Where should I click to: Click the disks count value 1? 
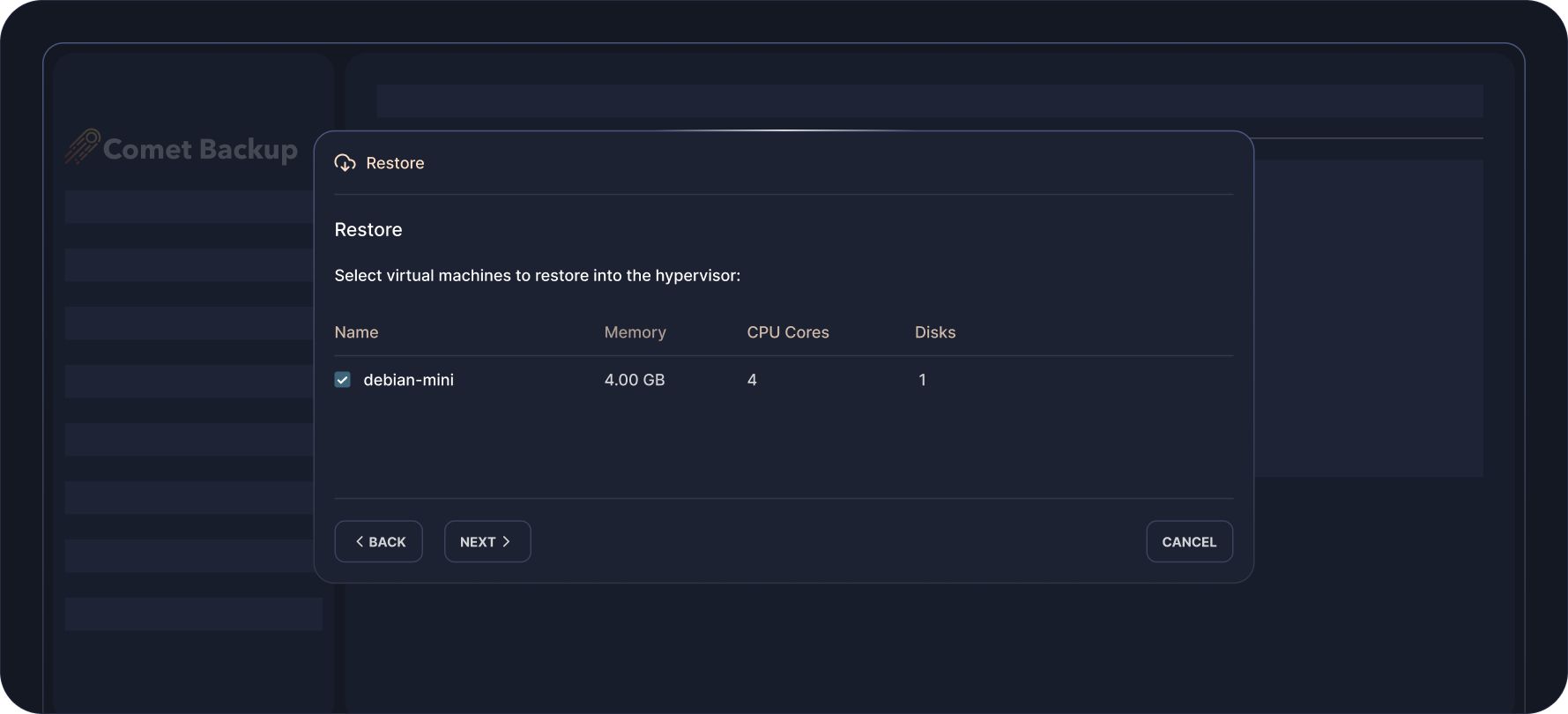pyautogui.click(x=922, y=380)
